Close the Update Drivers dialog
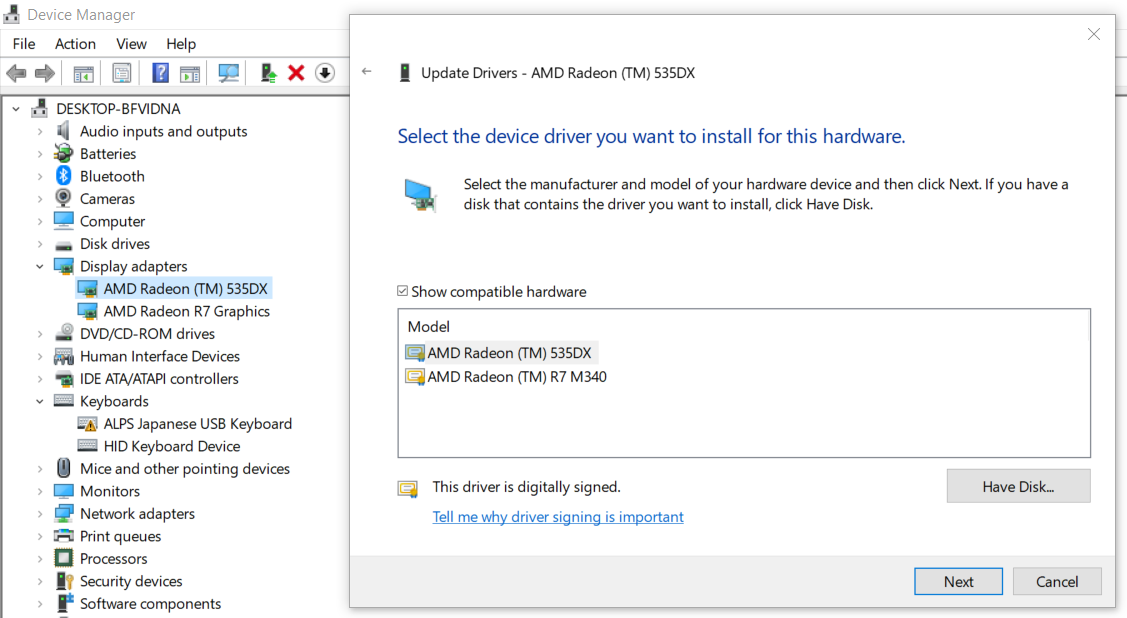The width and height of the screenshot is (1127, 618). 1093,34
